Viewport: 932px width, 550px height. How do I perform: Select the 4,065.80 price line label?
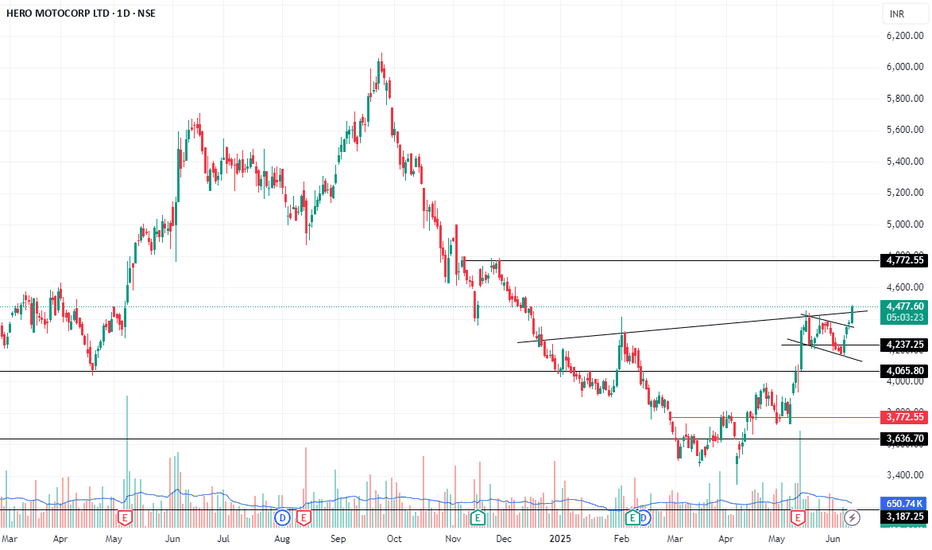pos(904,371)
